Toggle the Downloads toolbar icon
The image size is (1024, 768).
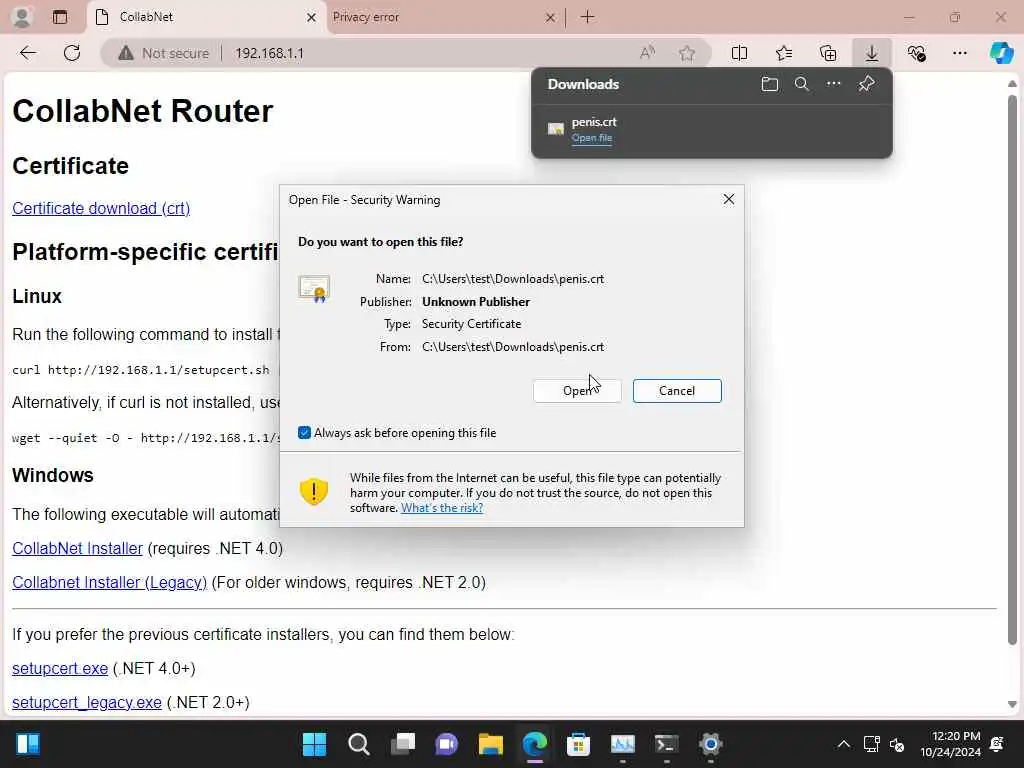coord(872,53)
